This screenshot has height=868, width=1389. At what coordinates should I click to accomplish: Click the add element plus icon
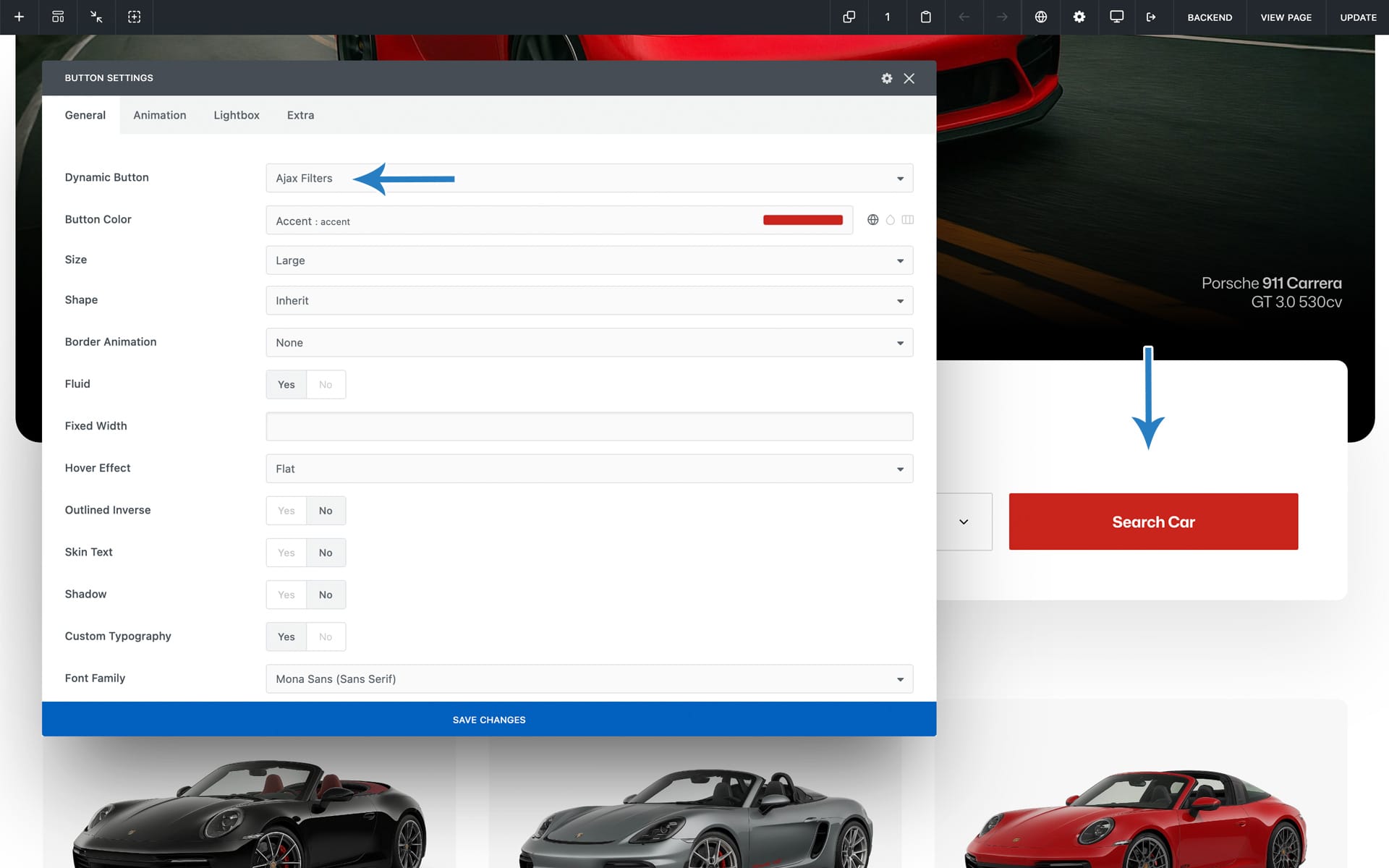(20, 17)
